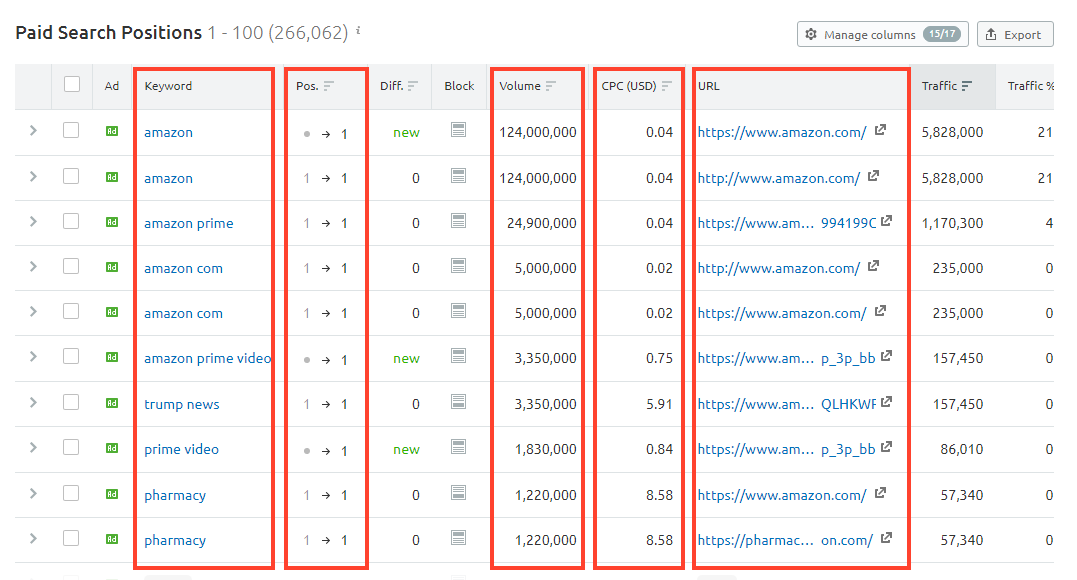The width and height of the screenshot is (1077, 580).
Task: Open URL link ending in QLHKWF
Action: [x=786, y=404]
